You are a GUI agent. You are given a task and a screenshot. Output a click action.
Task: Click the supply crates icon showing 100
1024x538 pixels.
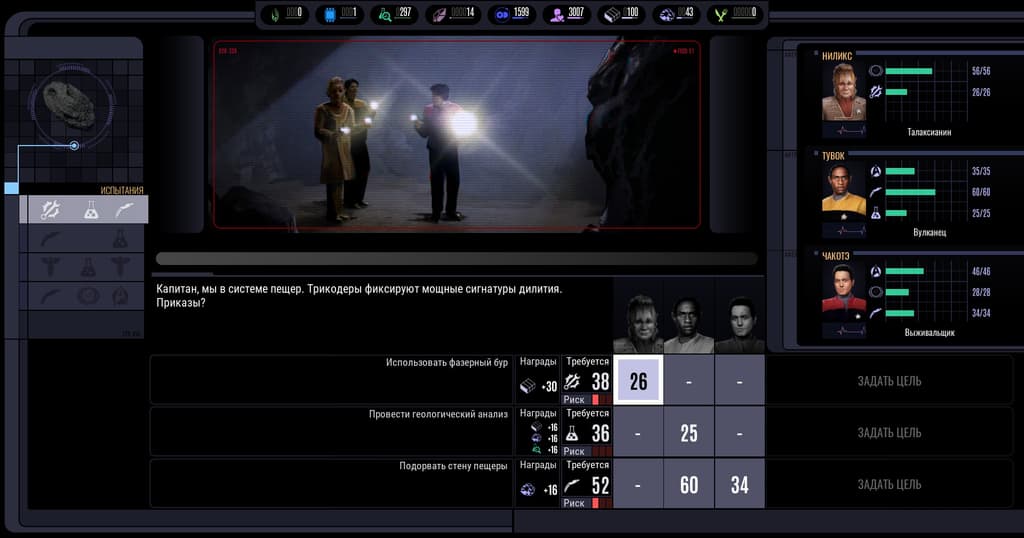point(611,14)
